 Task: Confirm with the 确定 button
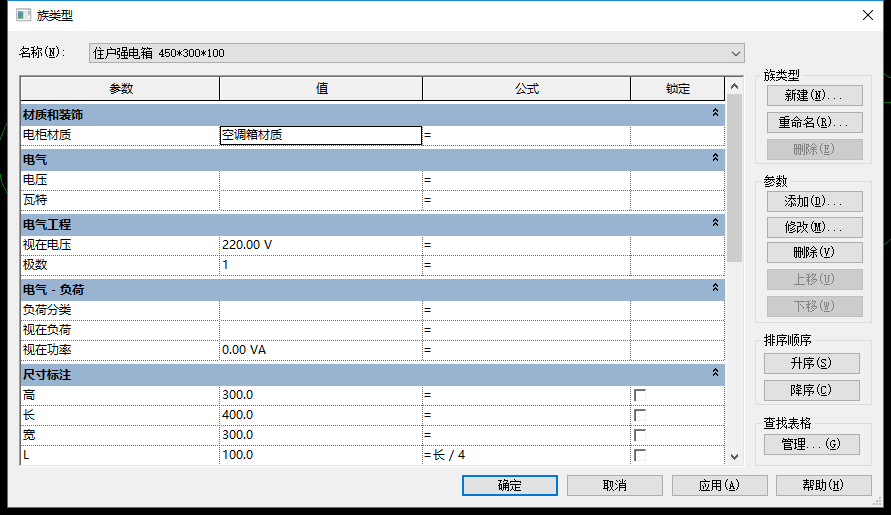(510, 485)
